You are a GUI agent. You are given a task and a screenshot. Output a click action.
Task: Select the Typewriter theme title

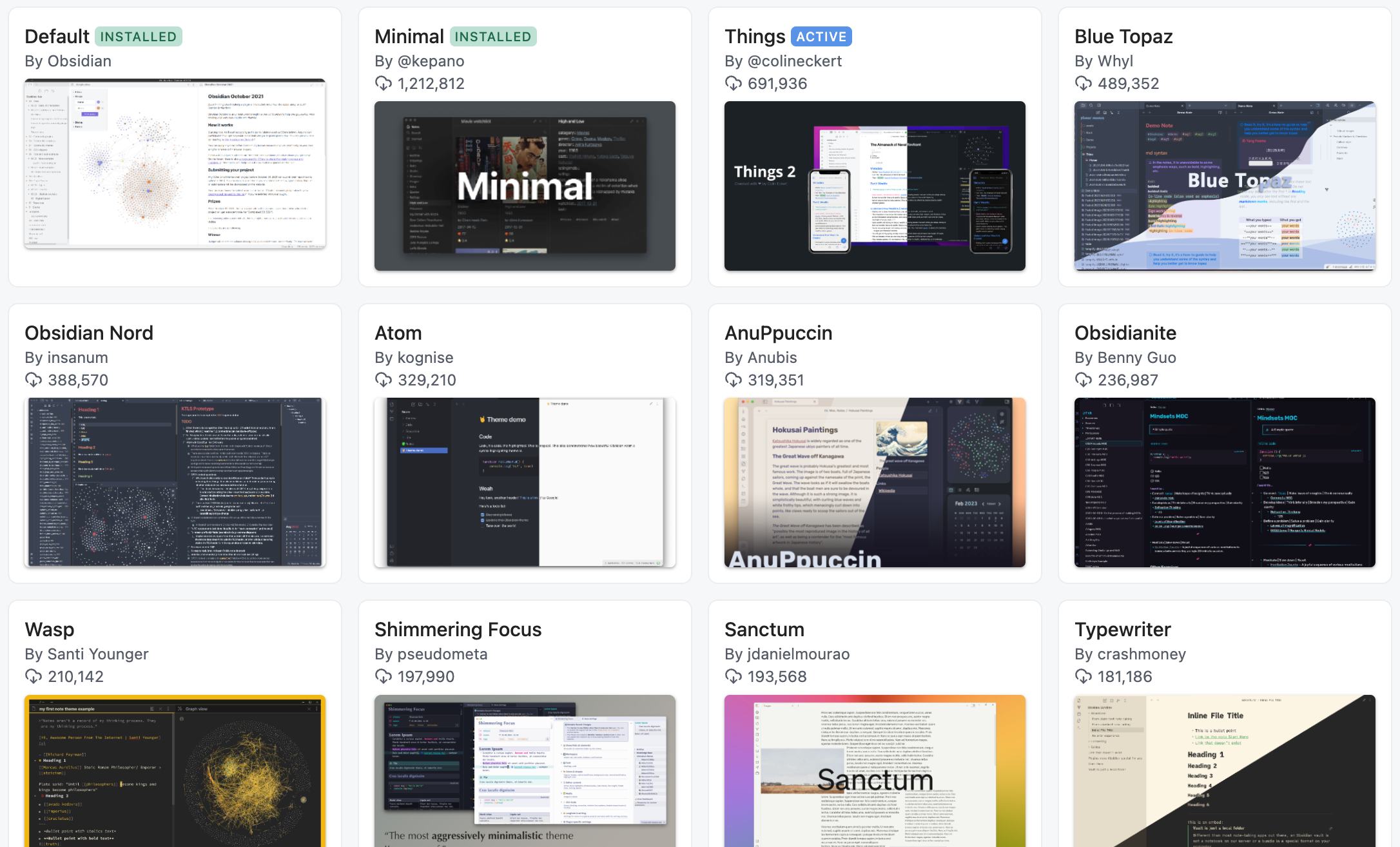(1123, 630)
